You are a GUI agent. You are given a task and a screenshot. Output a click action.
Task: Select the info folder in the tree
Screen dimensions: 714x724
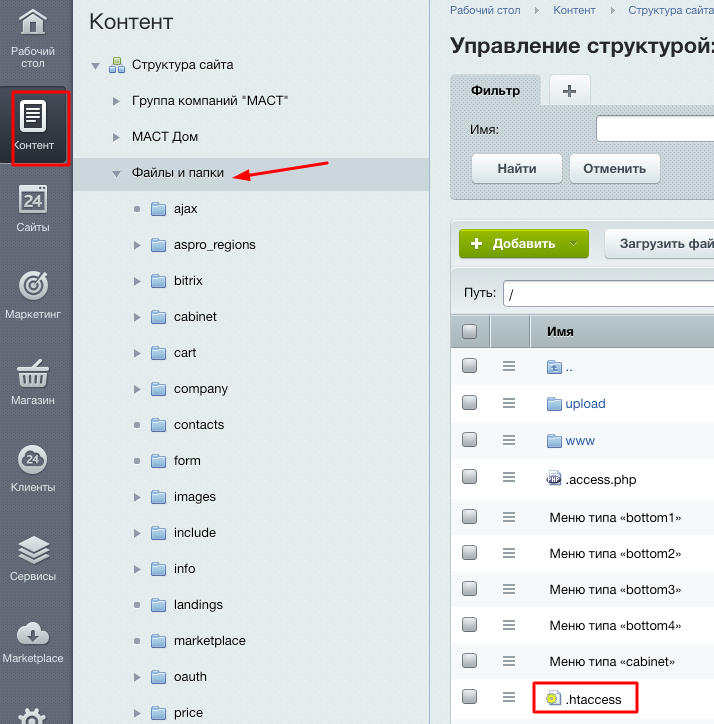click(184, 569)
